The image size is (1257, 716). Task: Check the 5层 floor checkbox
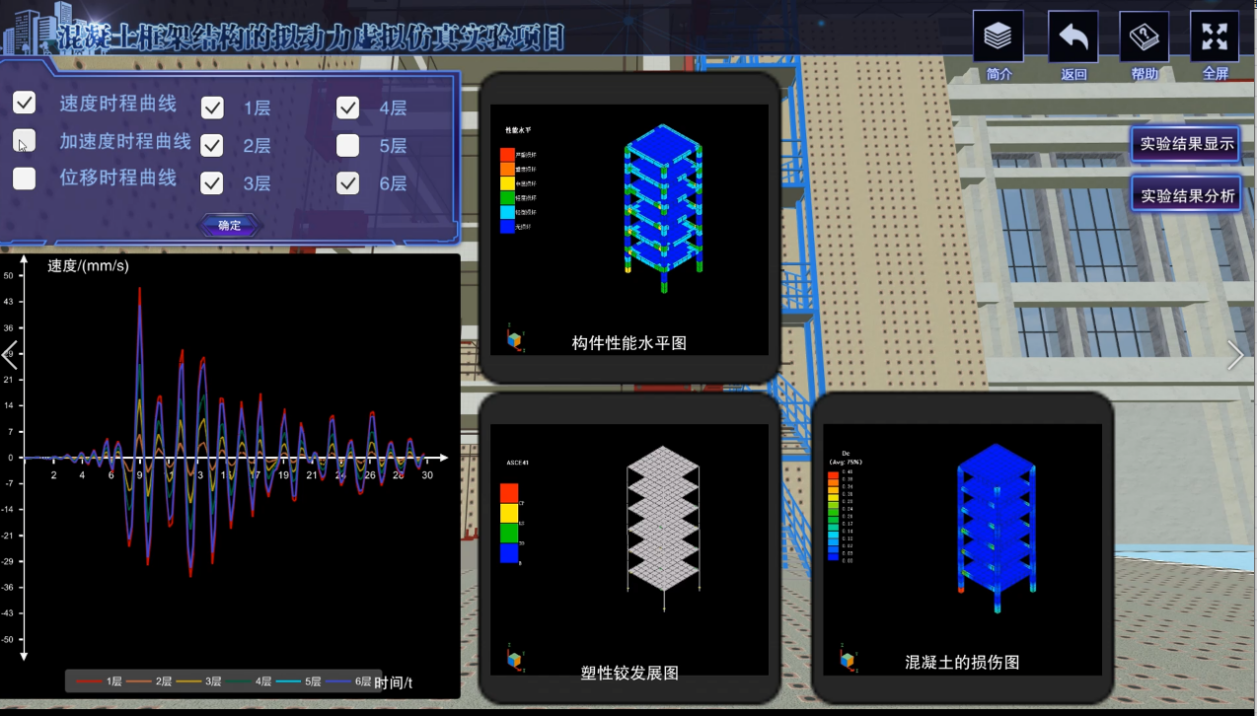click(348, 146)
